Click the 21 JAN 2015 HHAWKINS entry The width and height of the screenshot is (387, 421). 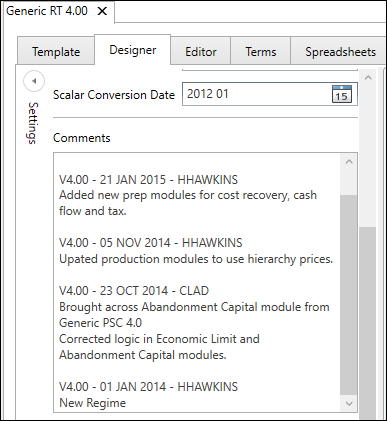pos(148,180)
